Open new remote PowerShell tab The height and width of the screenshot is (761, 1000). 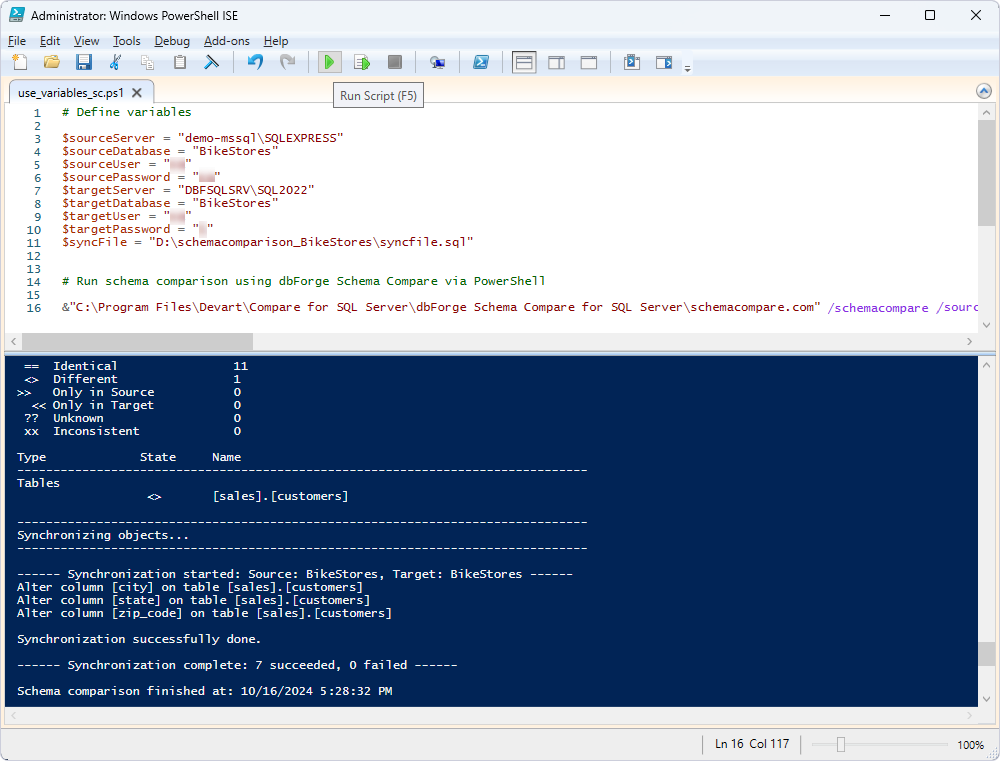click(438, 62)
